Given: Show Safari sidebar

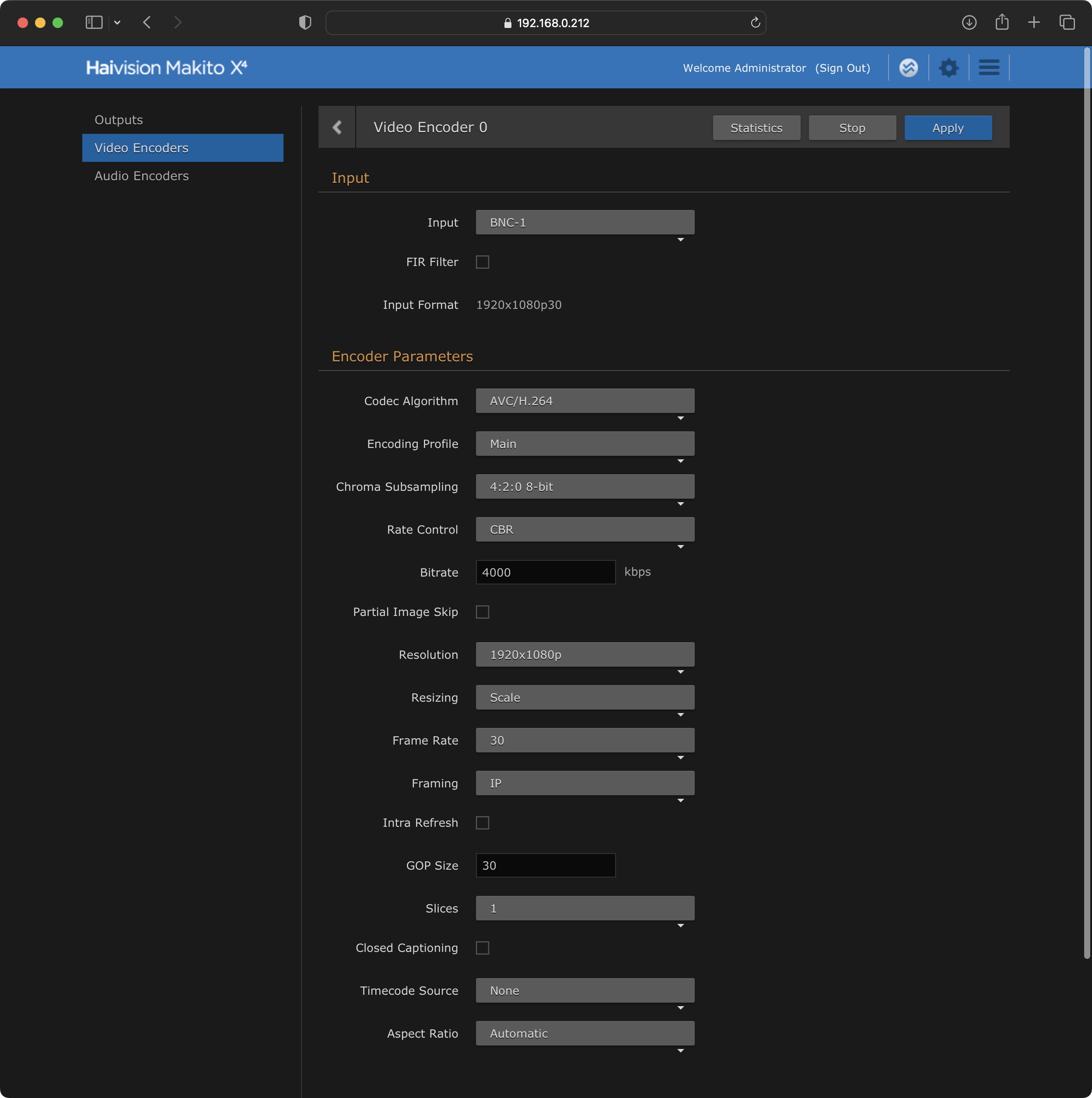Looking at the screenshot, I should 94,23.
